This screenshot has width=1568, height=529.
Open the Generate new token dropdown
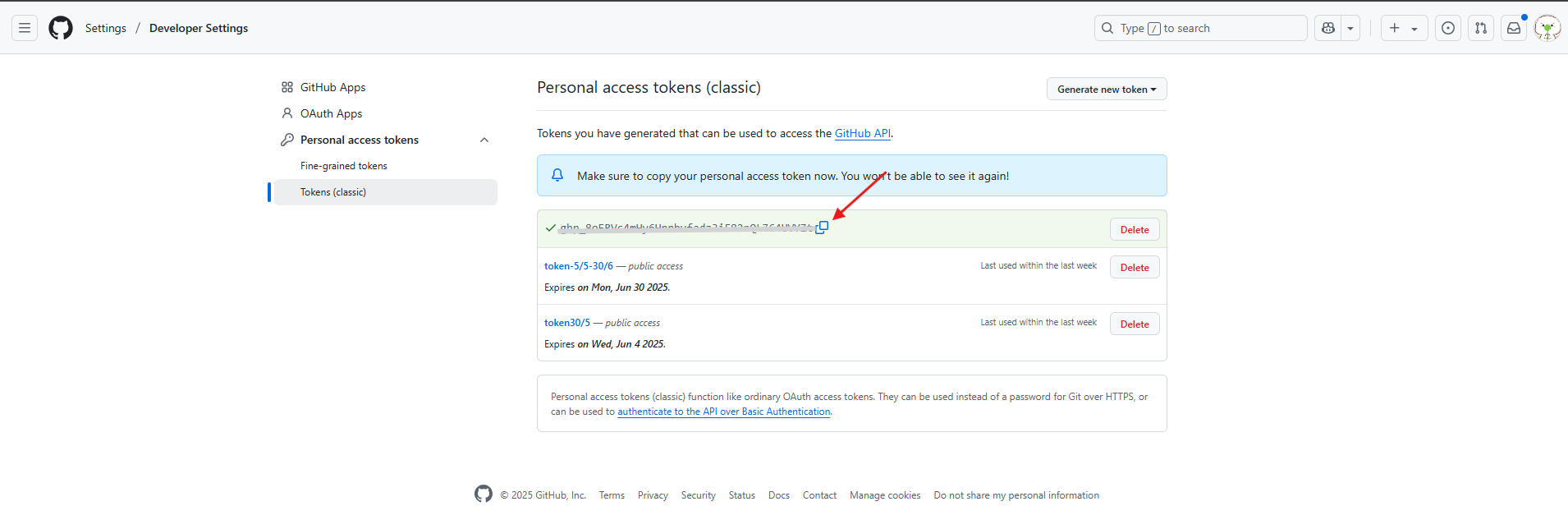pos(1106,89)
